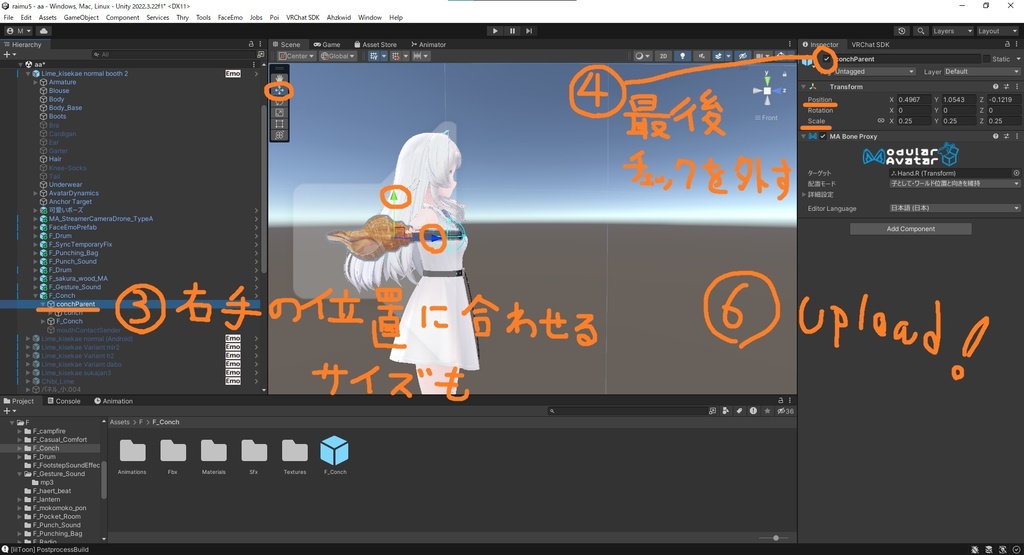Collapse the Transform component foldout
1024x555 pixels.
(805, 86)
